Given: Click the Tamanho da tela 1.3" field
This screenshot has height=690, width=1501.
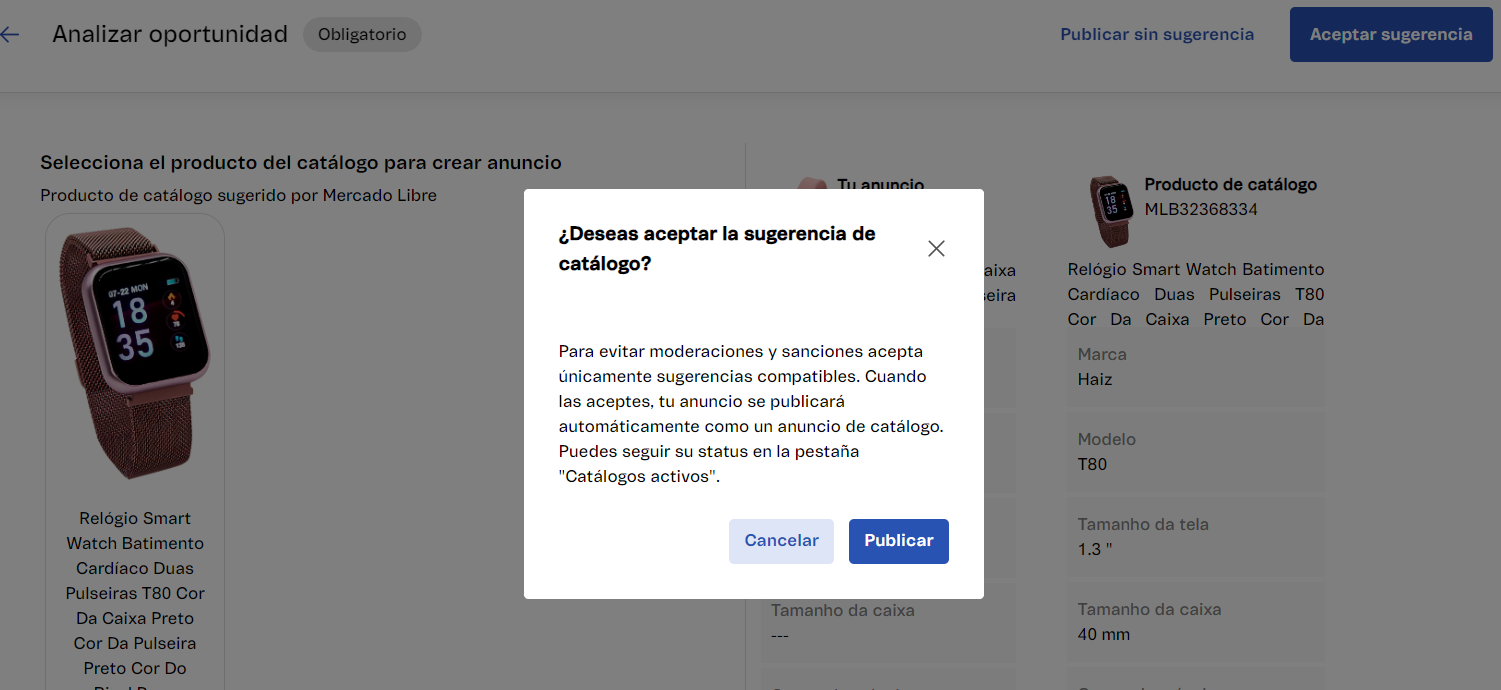Looking at the screenshot, I should (x=1195, y=537).
